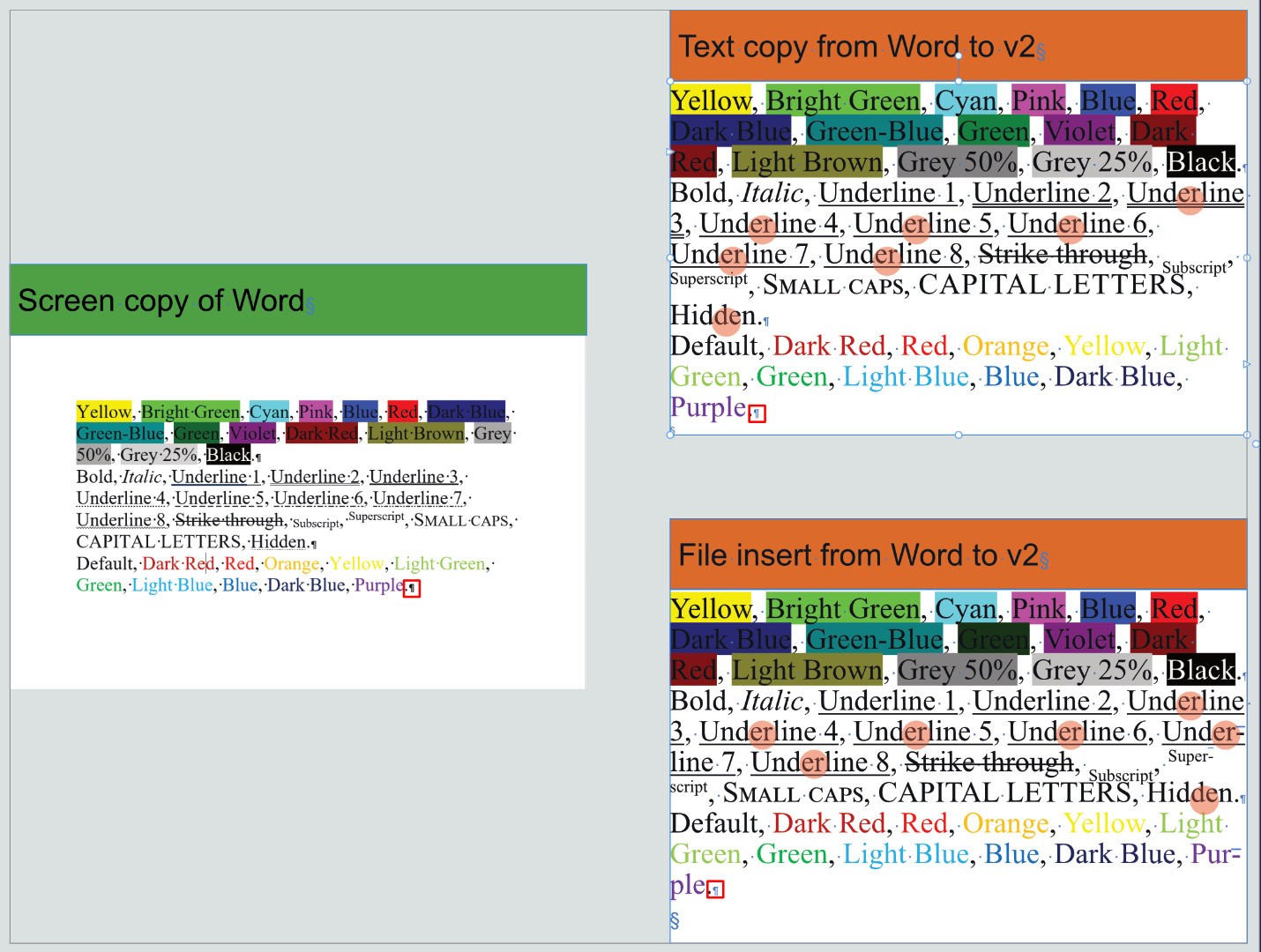Screen dimensions: 1261x952
Task: Click 'Cyan' in the Text copy frame
Action: (966, 100)
